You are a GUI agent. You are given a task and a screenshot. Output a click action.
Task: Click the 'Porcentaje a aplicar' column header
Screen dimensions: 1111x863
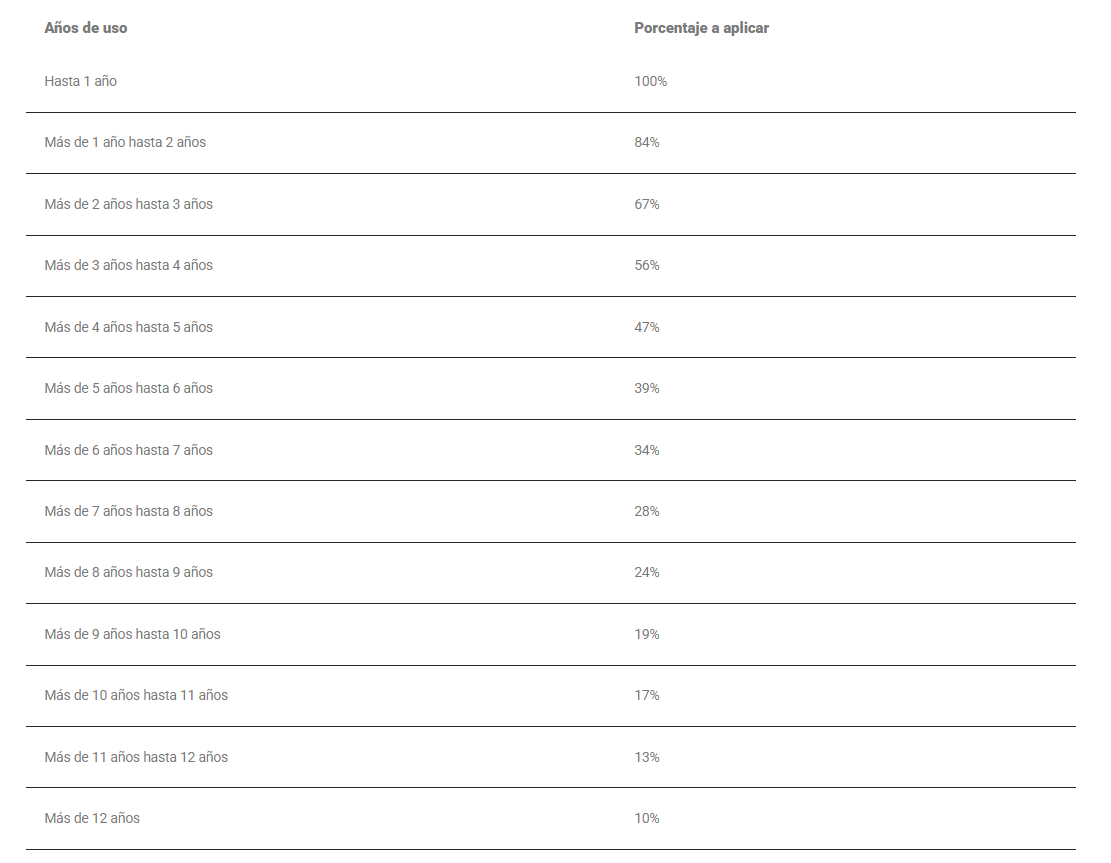click(701, 28)
